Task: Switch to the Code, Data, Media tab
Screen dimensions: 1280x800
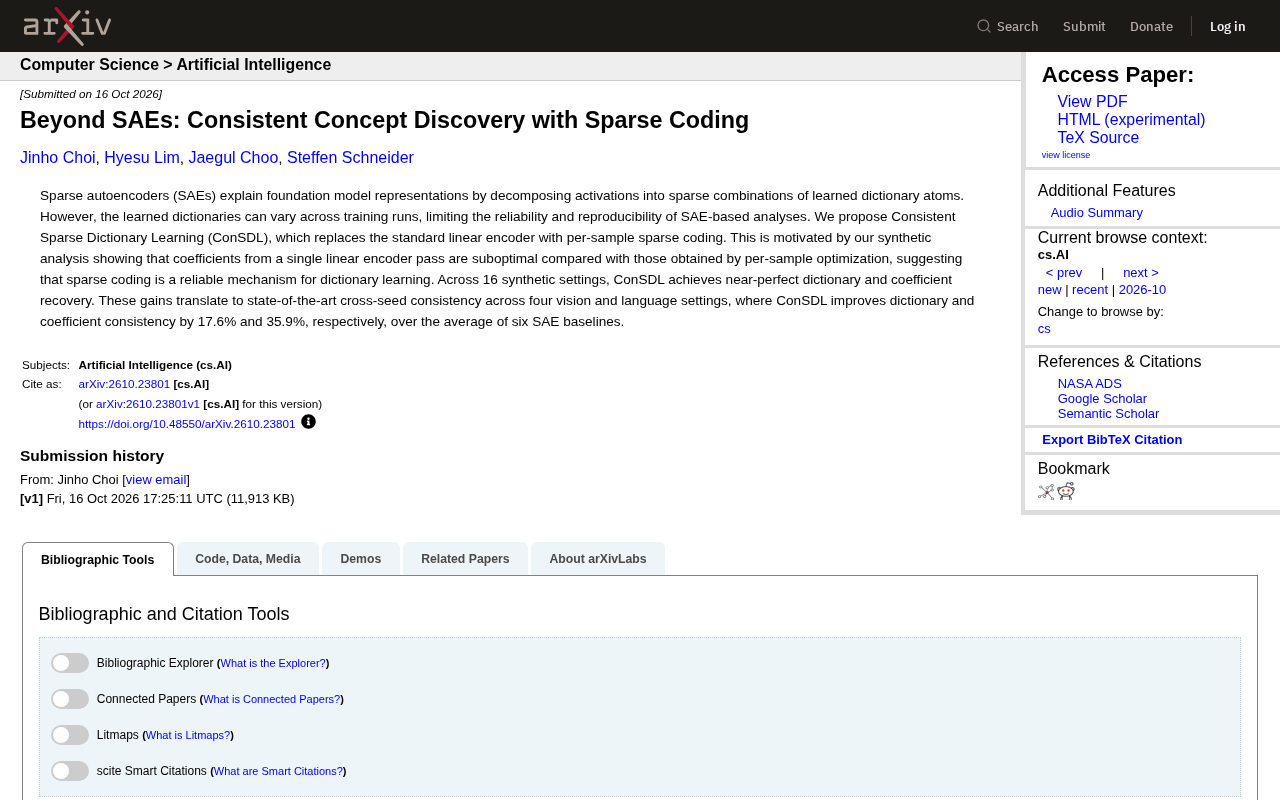Action: [248, 559]
